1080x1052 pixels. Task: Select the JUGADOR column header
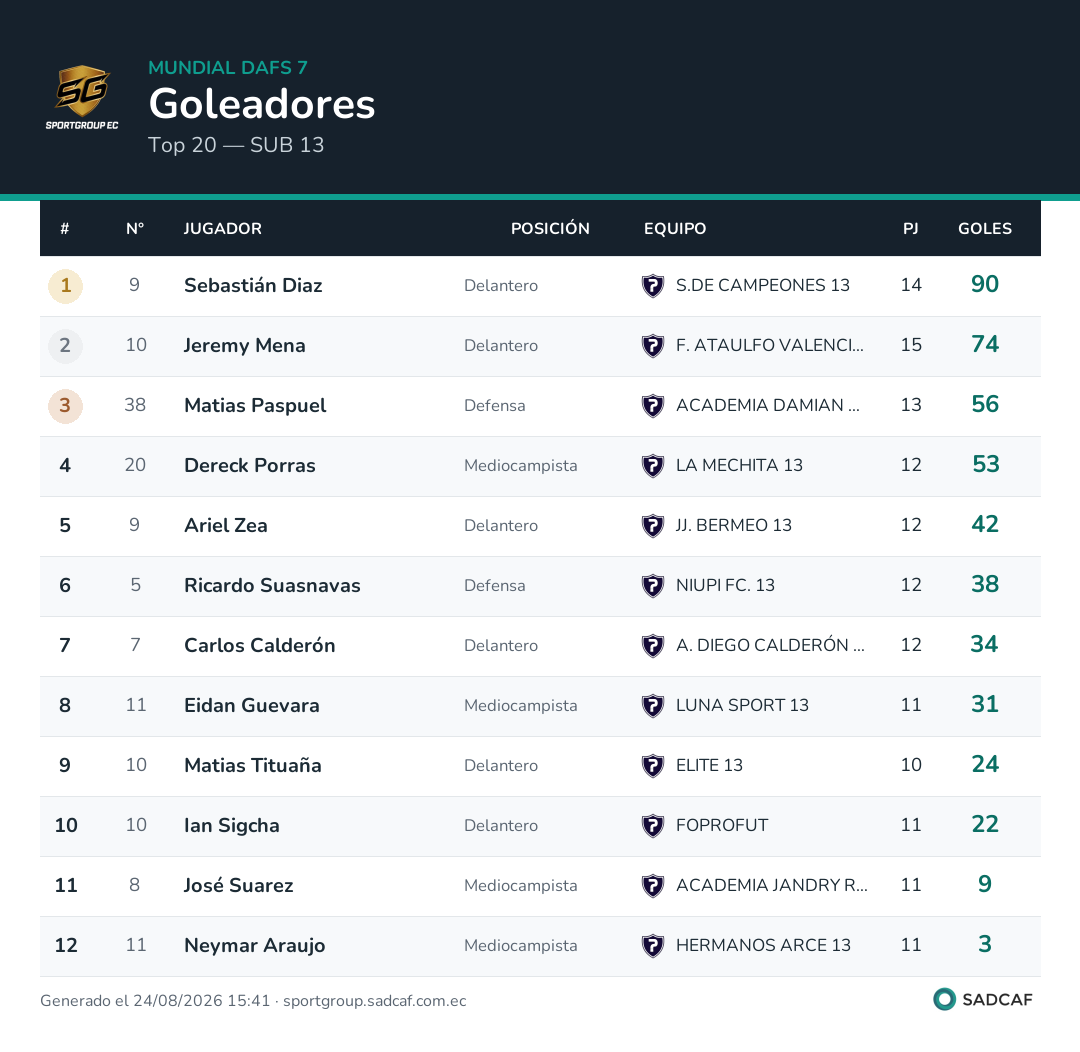coord(222,229)
